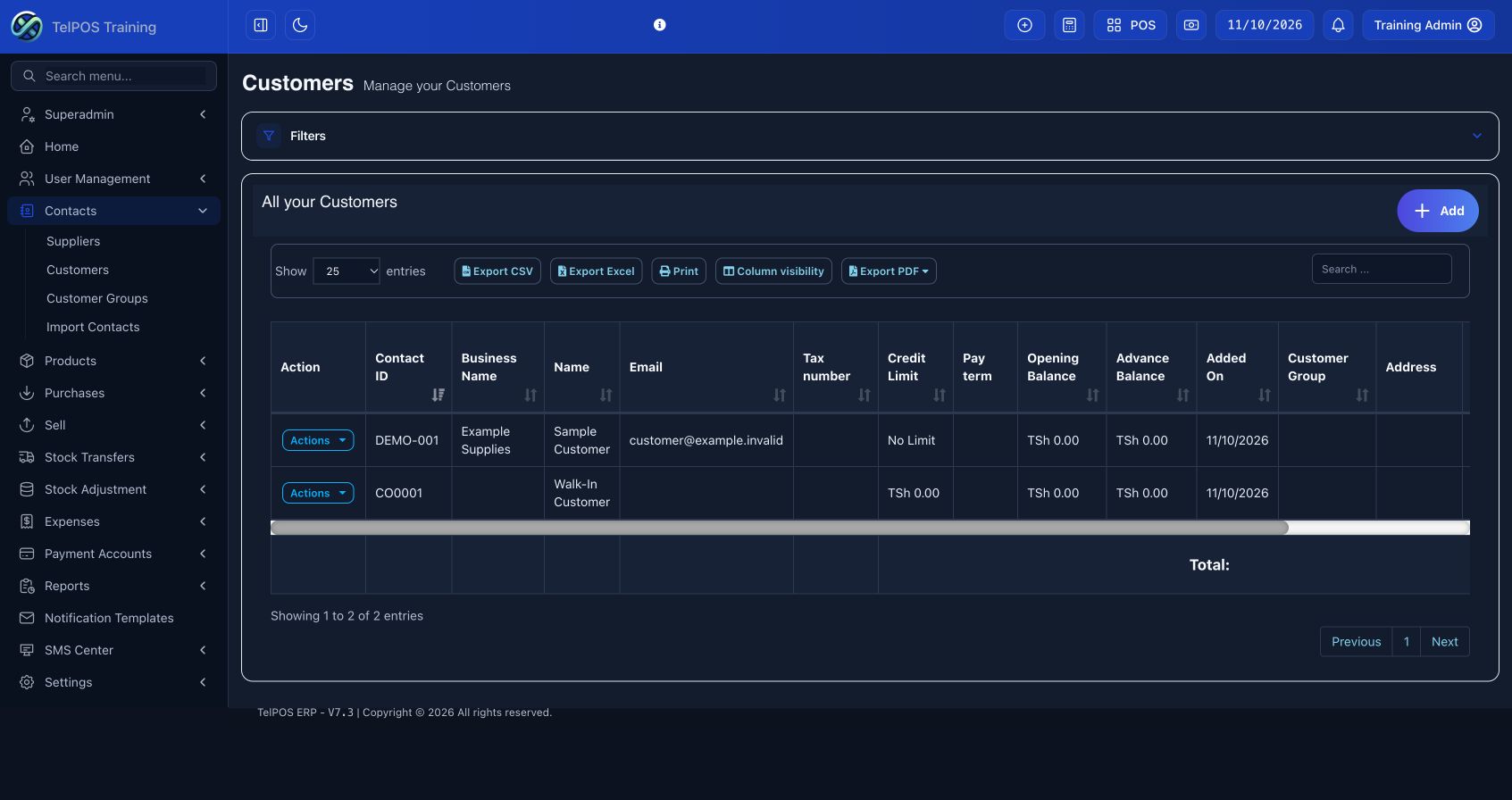Open Actions dropdown for DEMO-001 row
This screenshot has height=800, width=1512.
[x=318, y=440]
